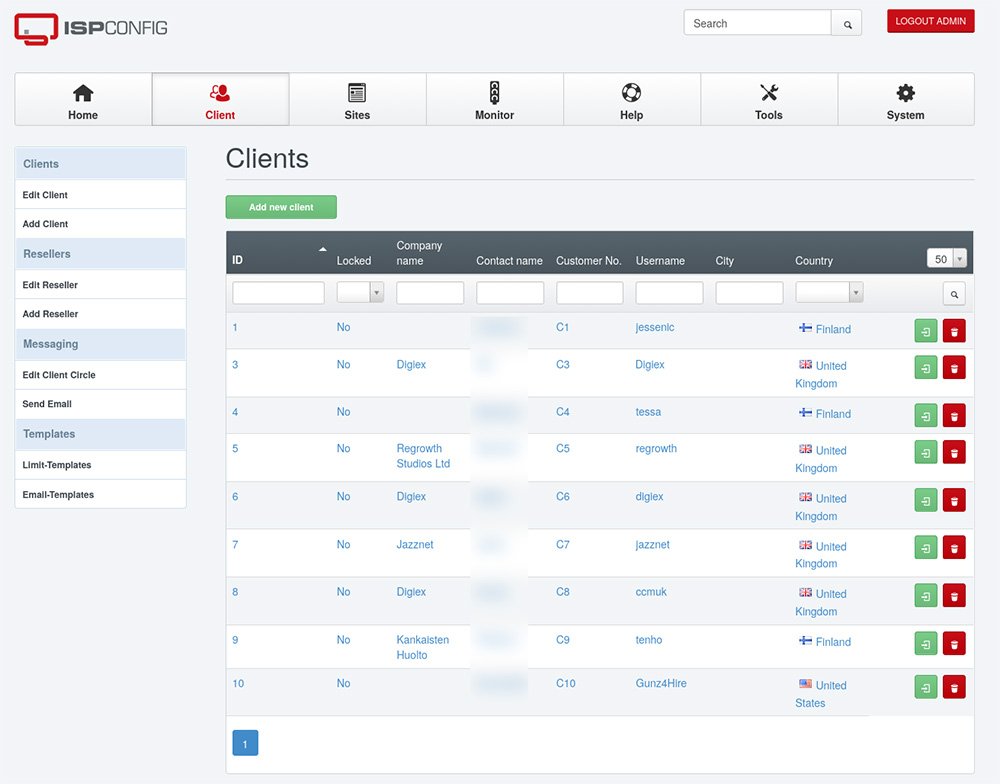Delete client ccmuk

click(x=954, y=596)
